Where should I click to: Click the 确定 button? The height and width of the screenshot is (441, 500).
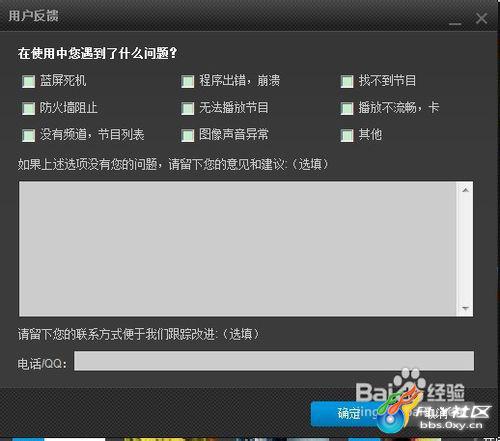click(x=349, y=414)
